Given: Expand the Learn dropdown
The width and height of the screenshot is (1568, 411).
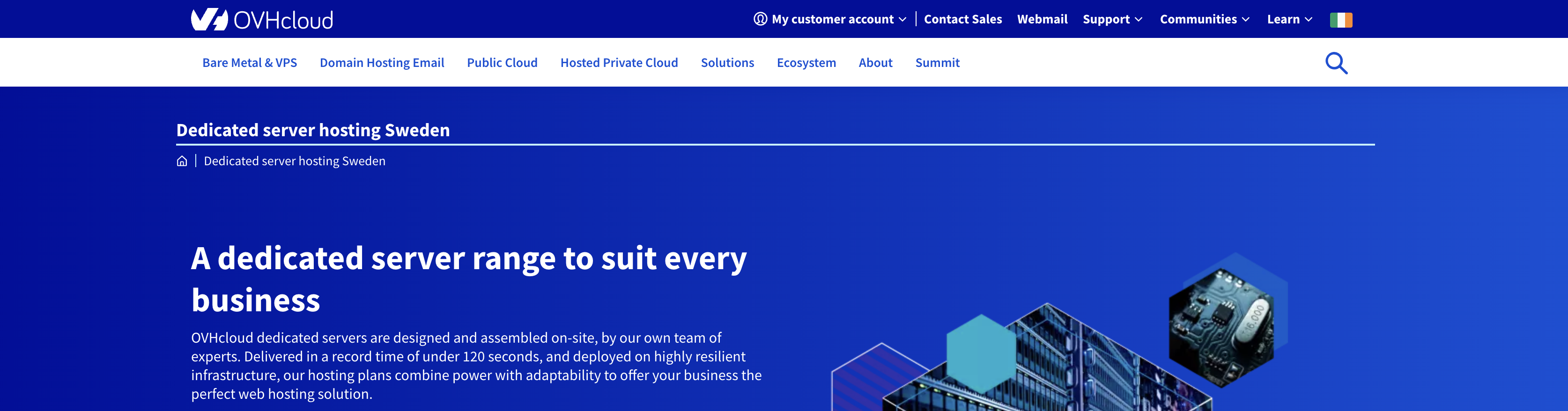Looking at the screenshot, I should (1289, 20).
